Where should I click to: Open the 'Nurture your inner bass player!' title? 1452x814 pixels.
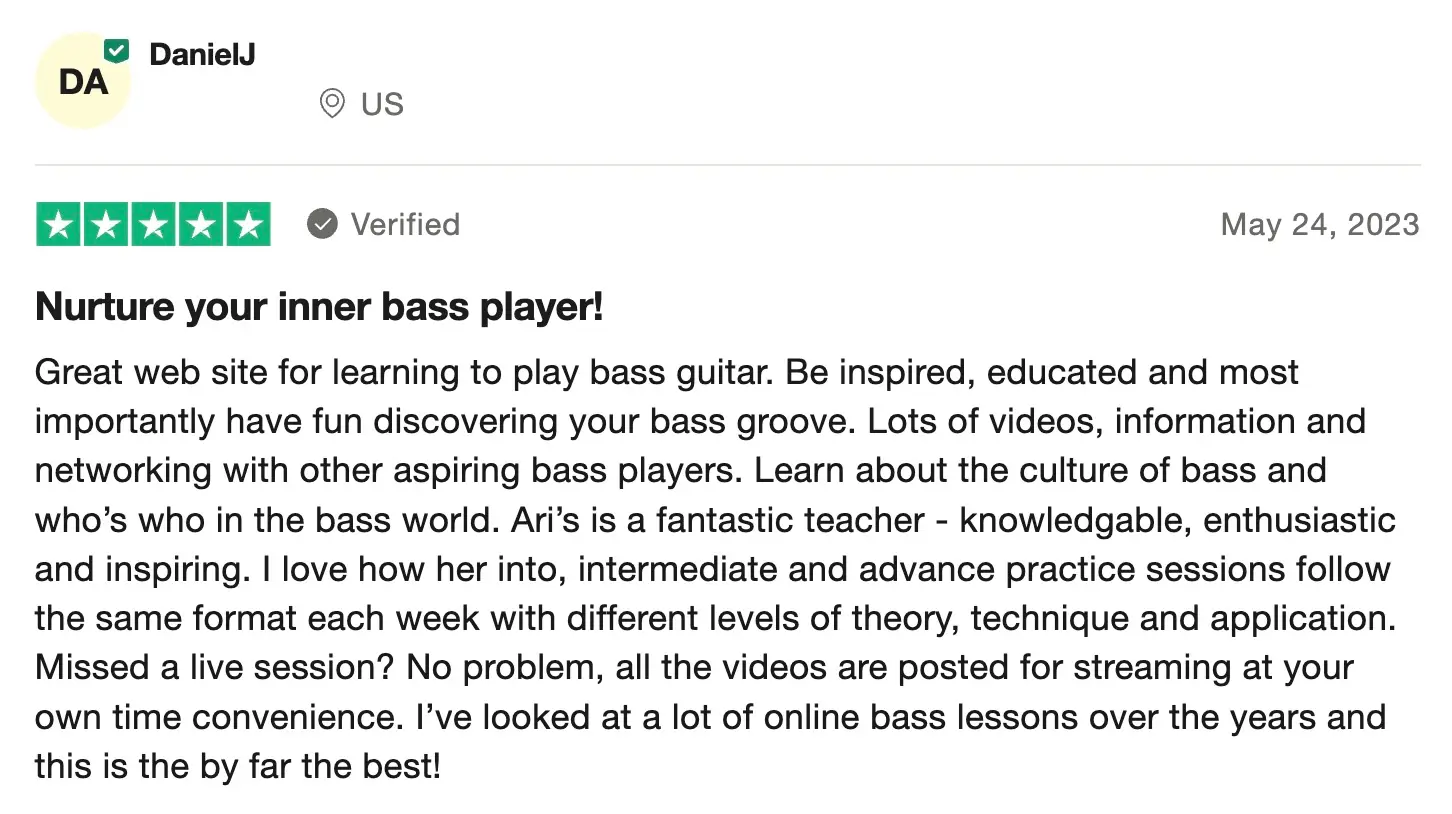click(x=319, y=307)
